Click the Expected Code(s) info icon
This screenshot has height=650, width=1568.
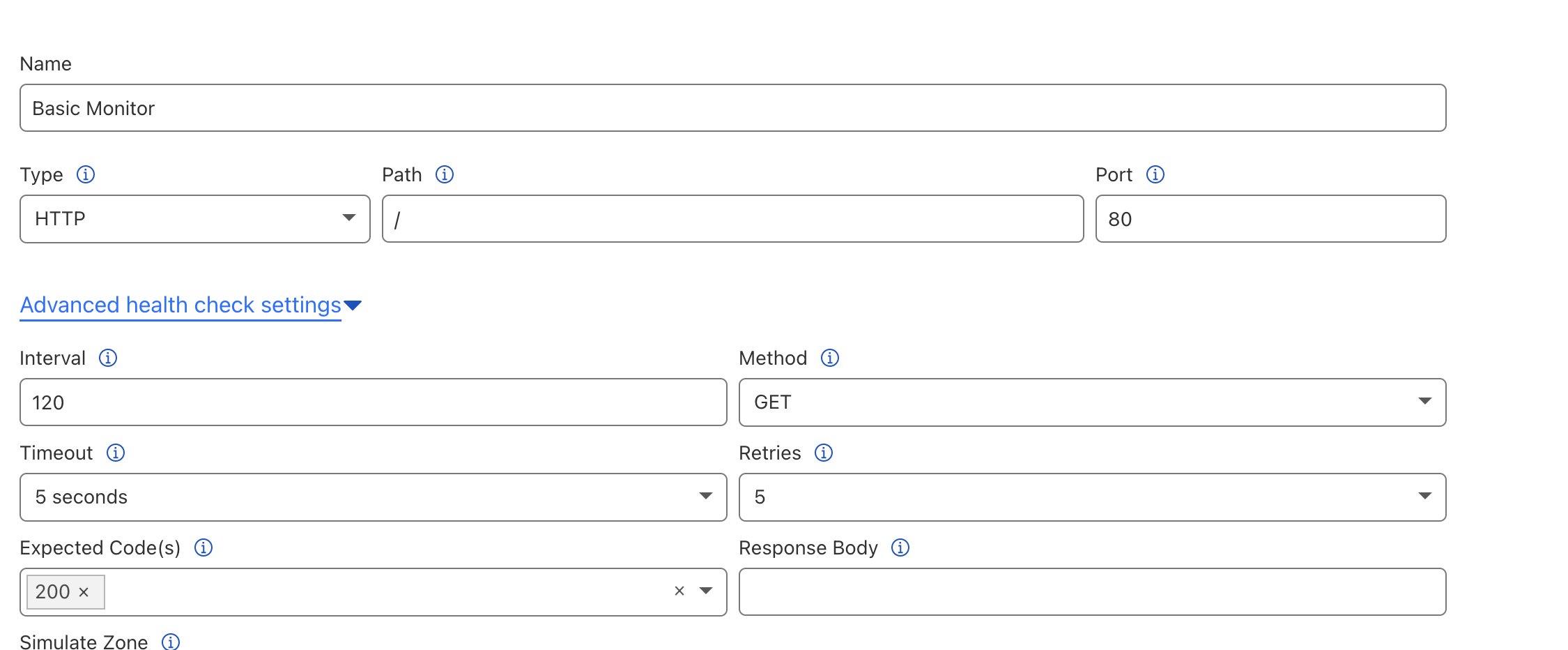click(x=203, y=547)
